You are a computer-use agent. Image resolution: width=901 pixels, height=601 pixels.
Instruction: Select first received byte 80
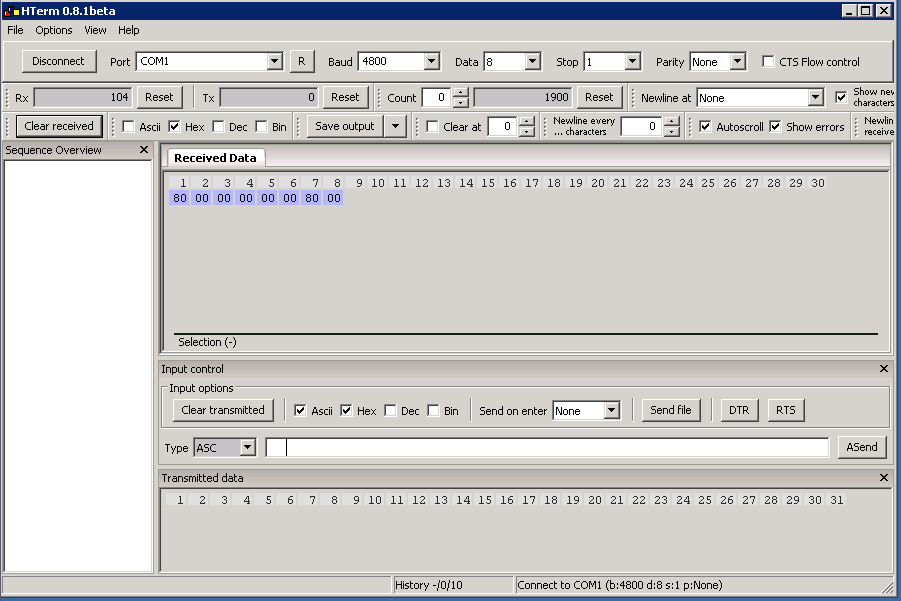[180, 198]
